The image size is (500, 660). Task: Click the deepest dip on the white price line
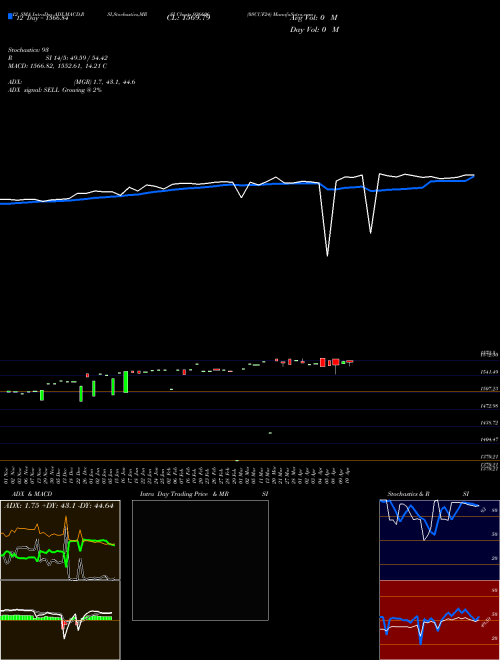pos(327,255)
